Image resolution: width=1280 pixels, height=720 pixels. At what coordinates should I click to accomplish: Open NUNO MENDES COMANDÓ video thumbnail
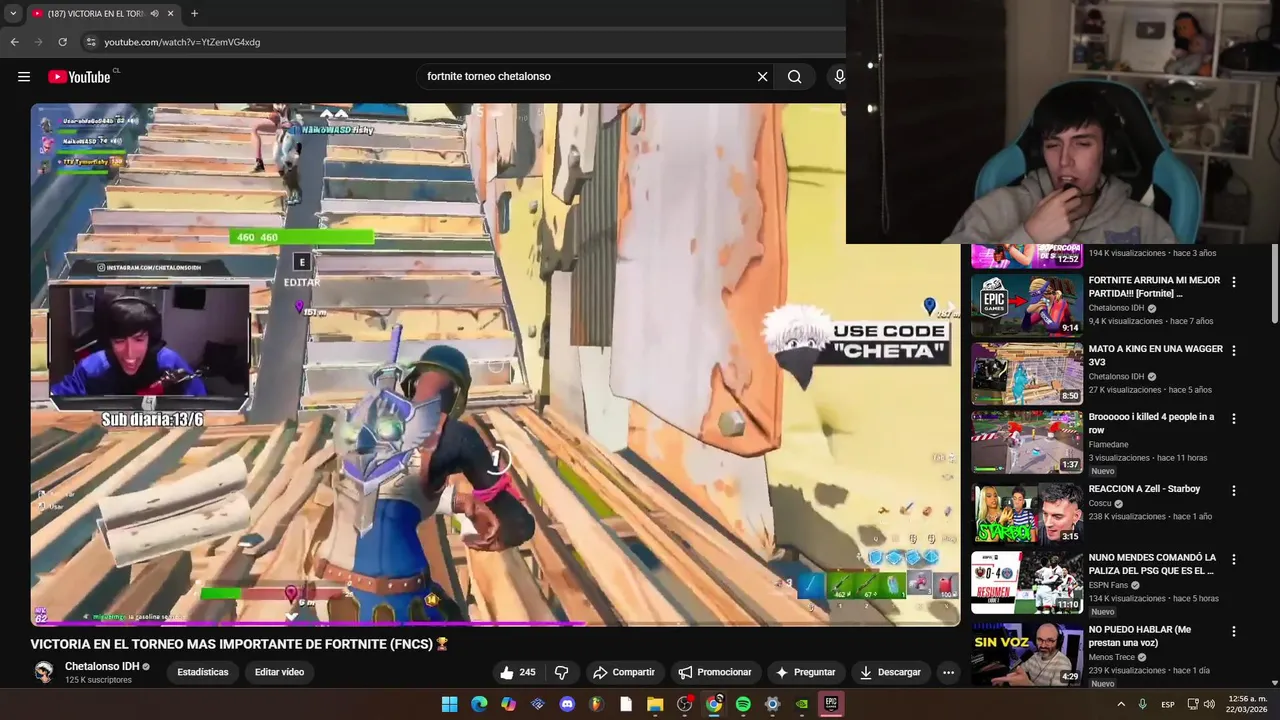tap(1027, 582)
